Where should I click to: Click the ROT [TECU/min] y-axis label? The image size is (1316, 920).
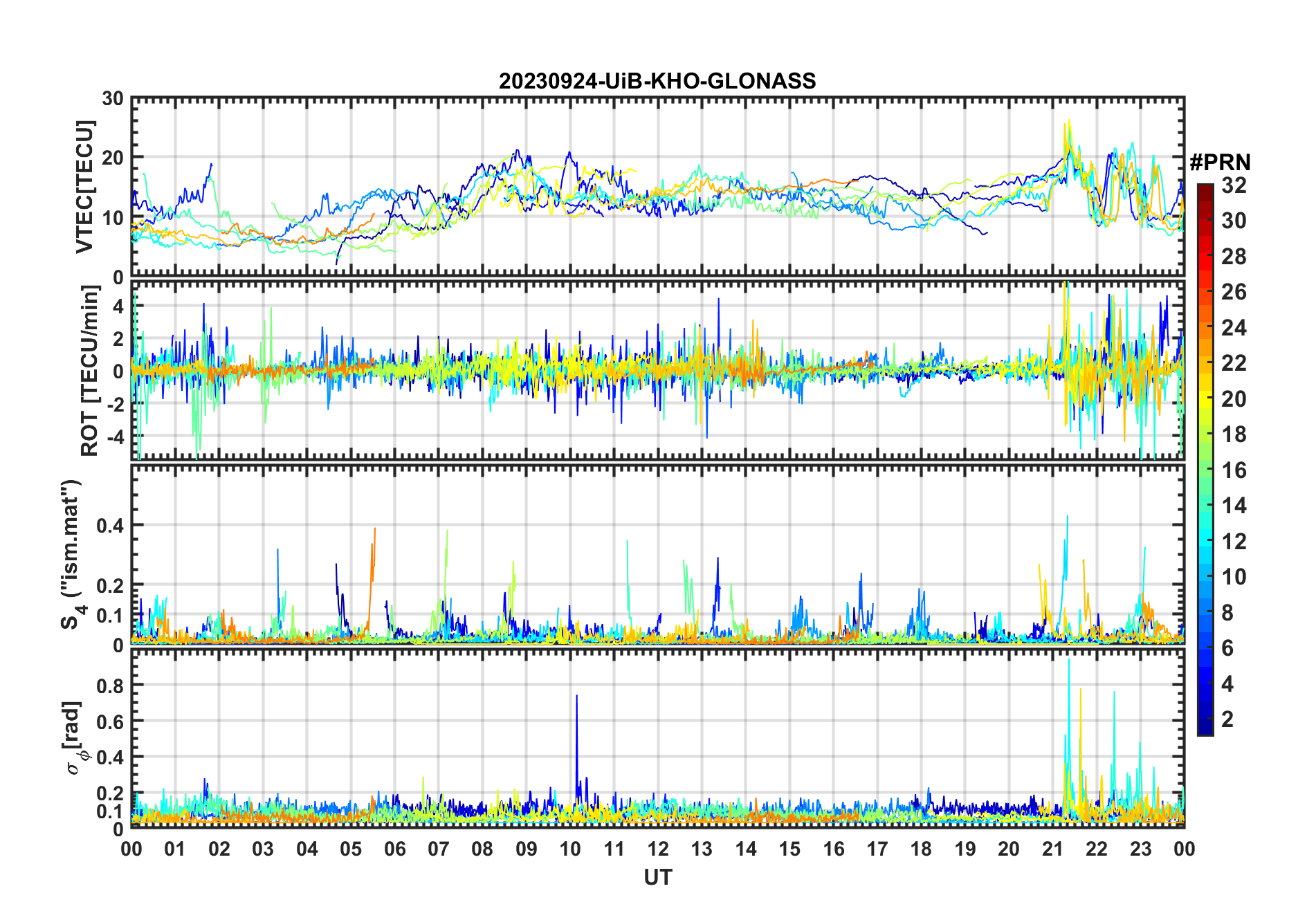[x=89, y=371]
